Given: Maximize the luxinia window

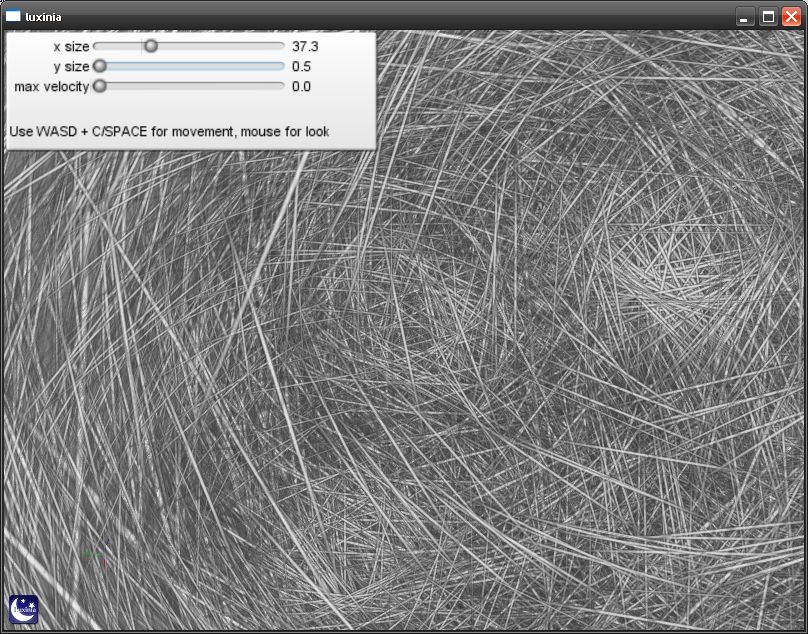Looking at the screenshot, I should (x=768, y=16).
